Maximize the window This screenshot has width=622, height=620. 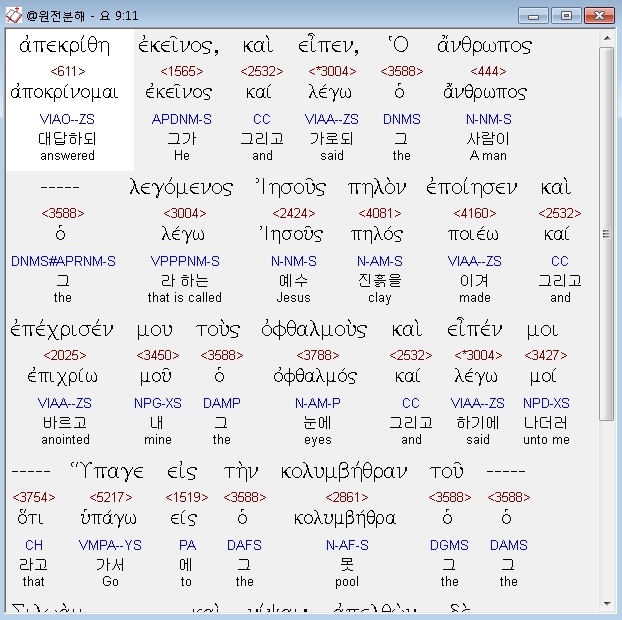click(566, 16)
